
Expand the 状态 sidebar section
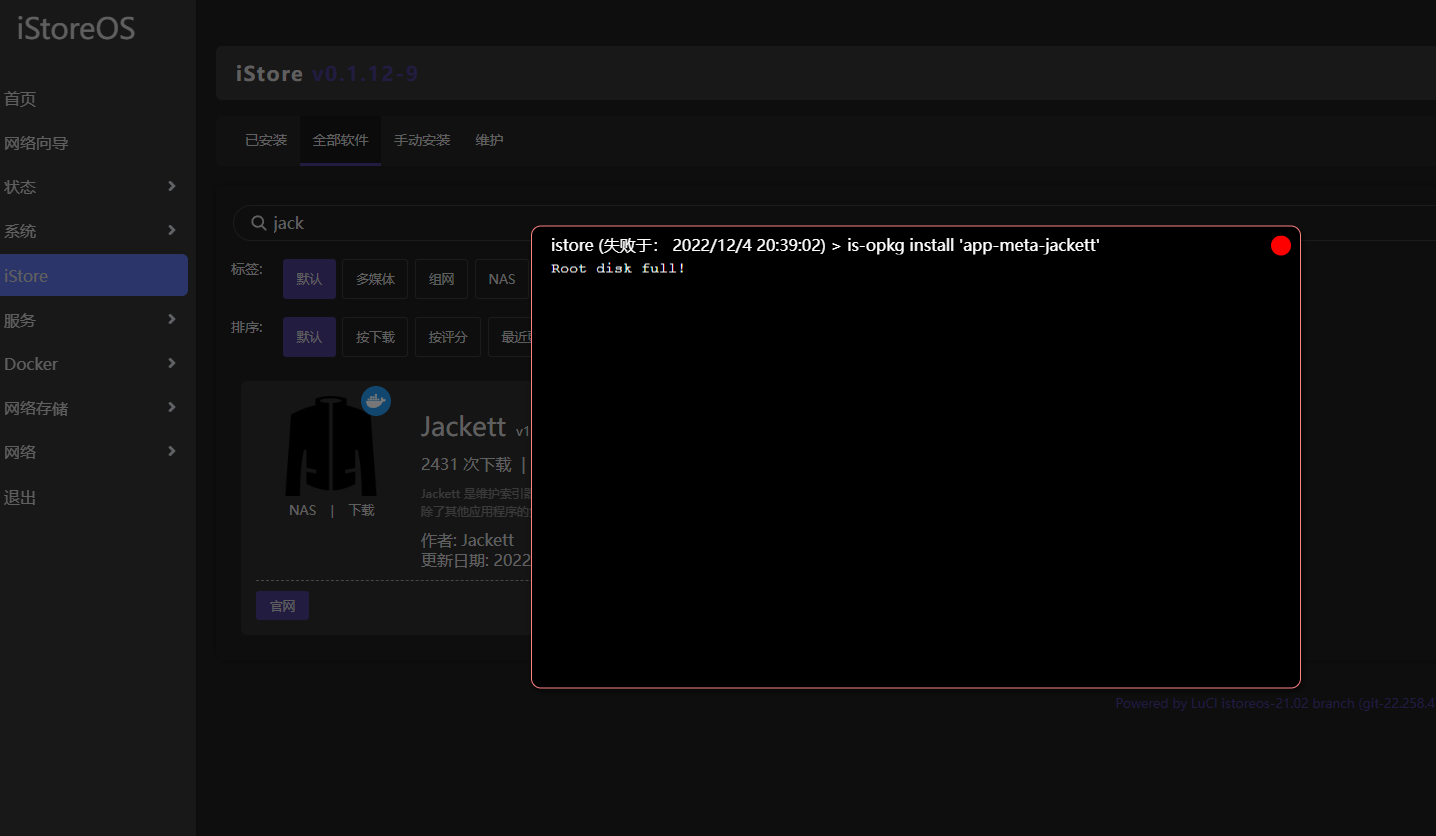[x=94, y=186]
